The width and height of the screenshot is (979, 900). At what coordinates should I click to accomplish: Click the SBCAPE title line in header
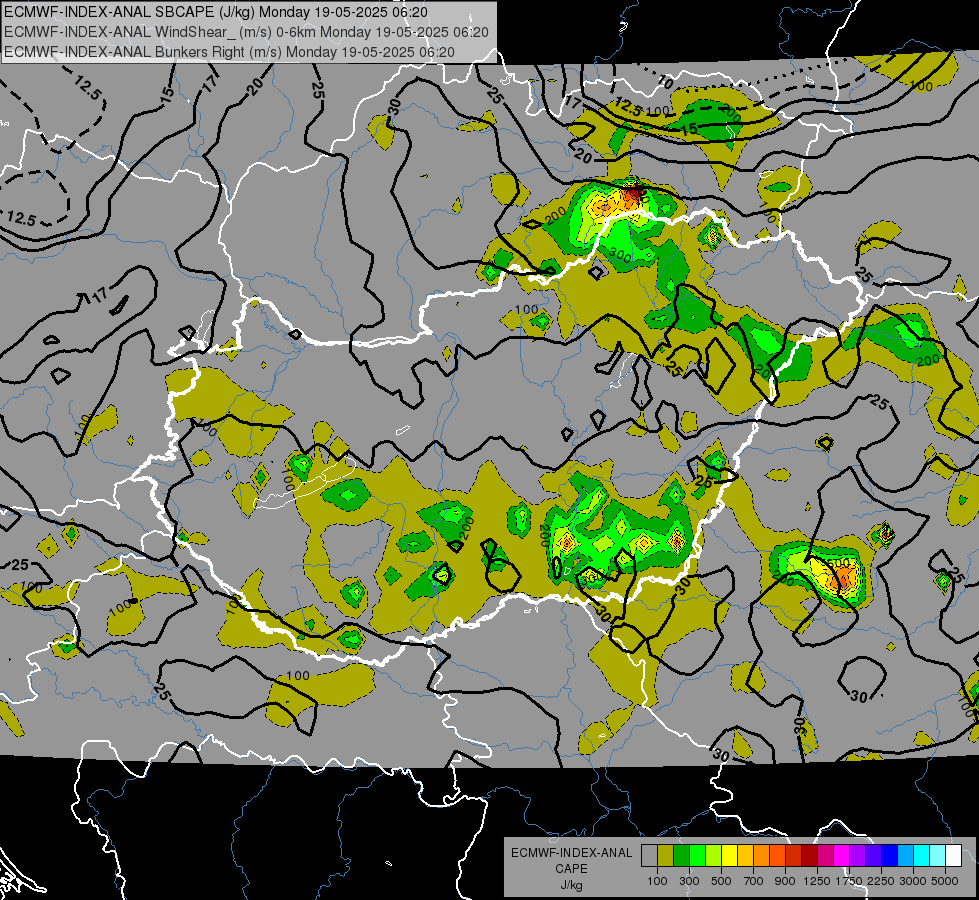[216, 12]
